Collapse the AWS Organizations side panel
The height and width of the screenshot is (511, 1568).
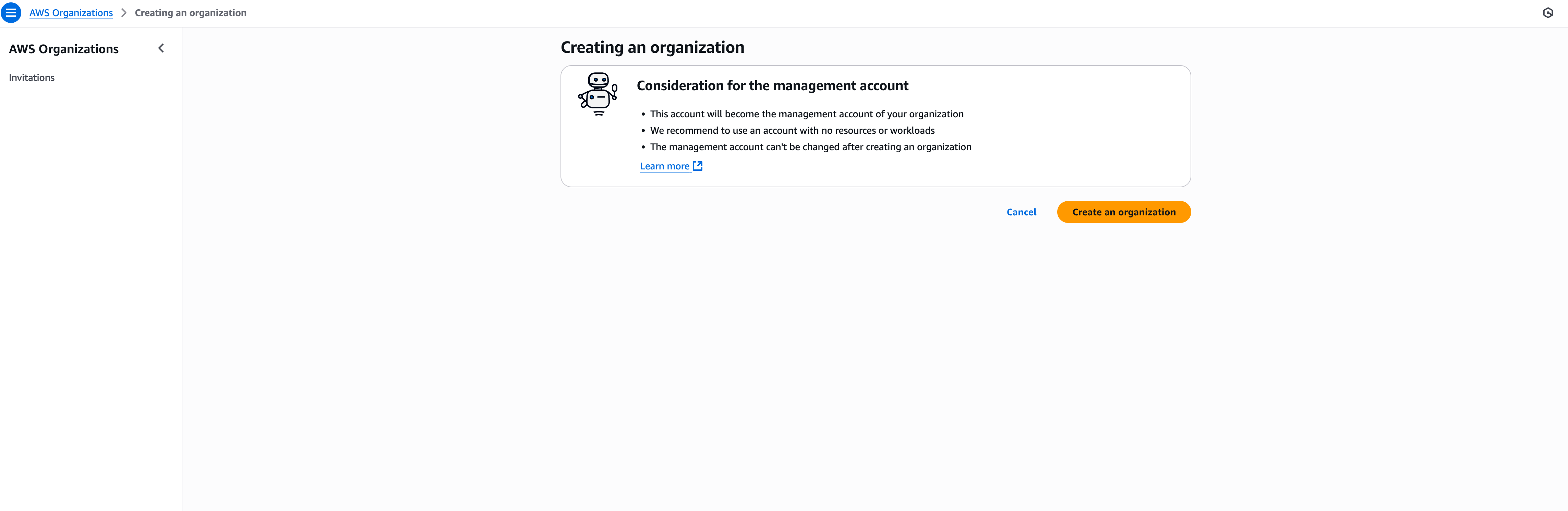point(161,48)
